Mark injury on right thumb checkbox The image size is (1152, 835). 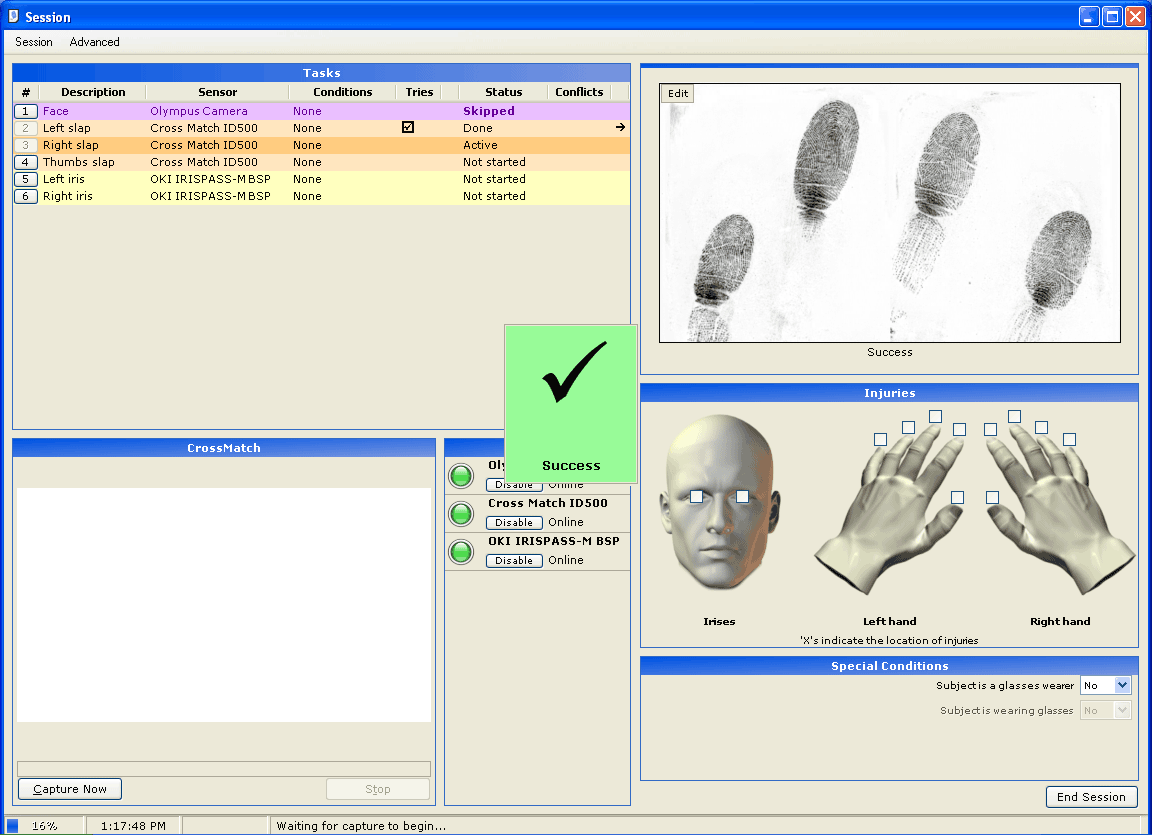(992, 497)
